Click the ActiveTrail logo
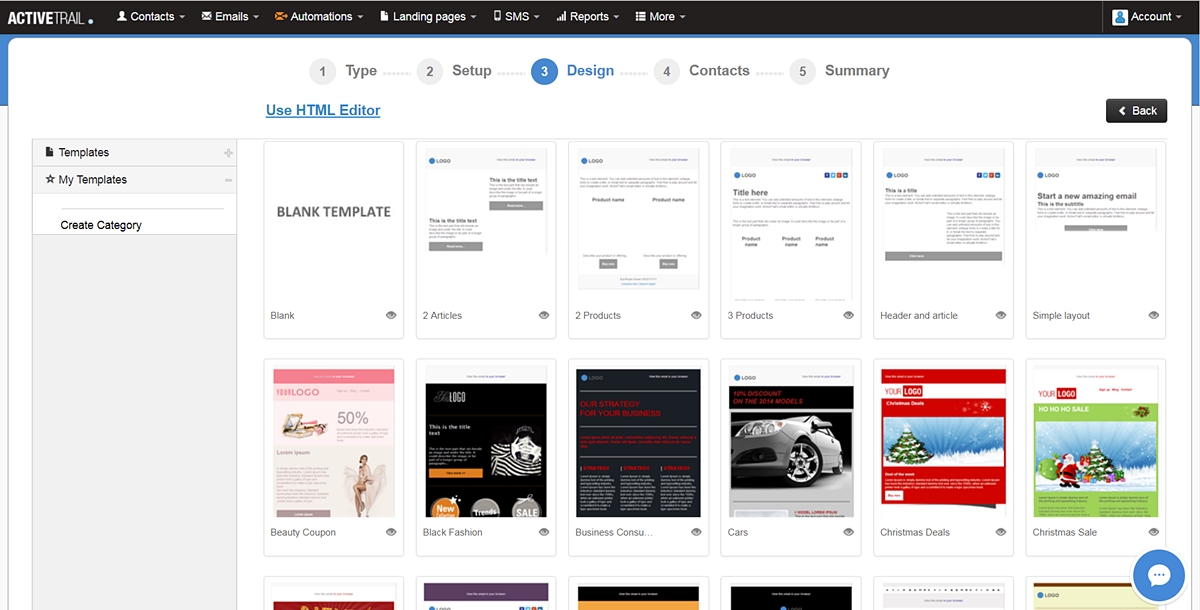Viewport: 1200px width, 610px height. pyautogui.click(x=50, y=17)
